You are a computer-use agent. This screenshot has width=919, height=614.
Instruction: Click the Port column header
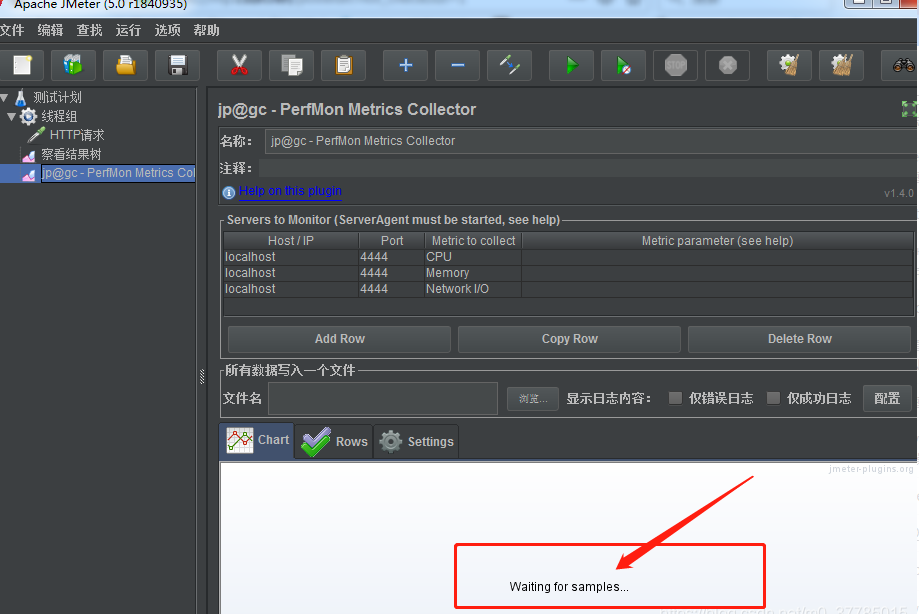tap(392, 241)
